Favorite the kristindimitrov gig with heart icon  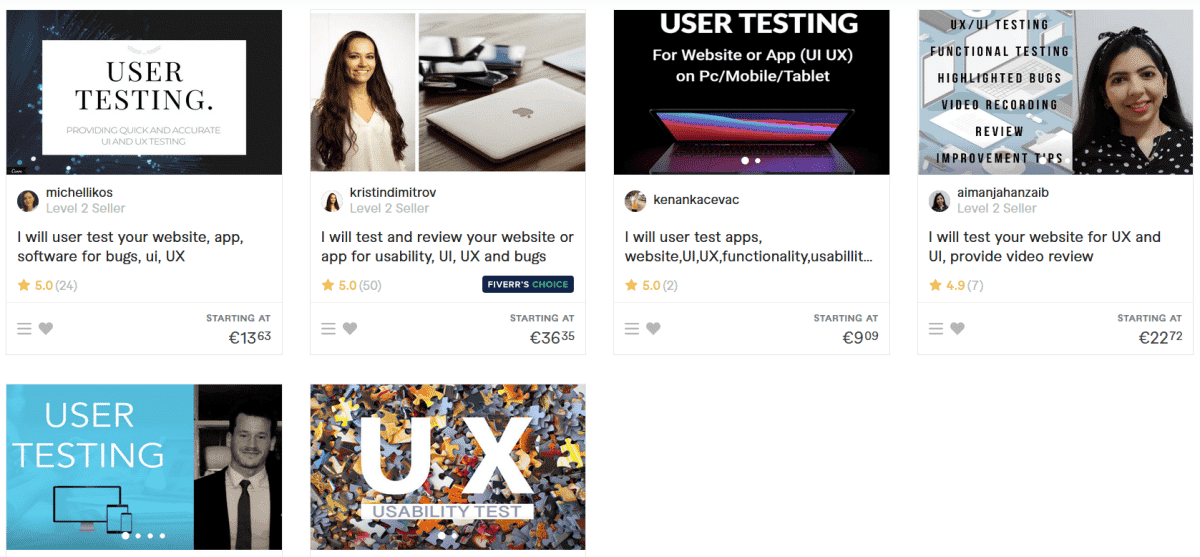point(350,328)
